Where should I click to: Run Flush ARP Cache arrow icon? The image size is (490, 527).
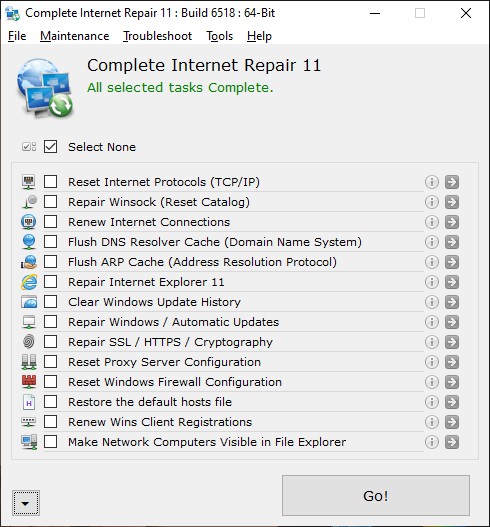point(452,262)
